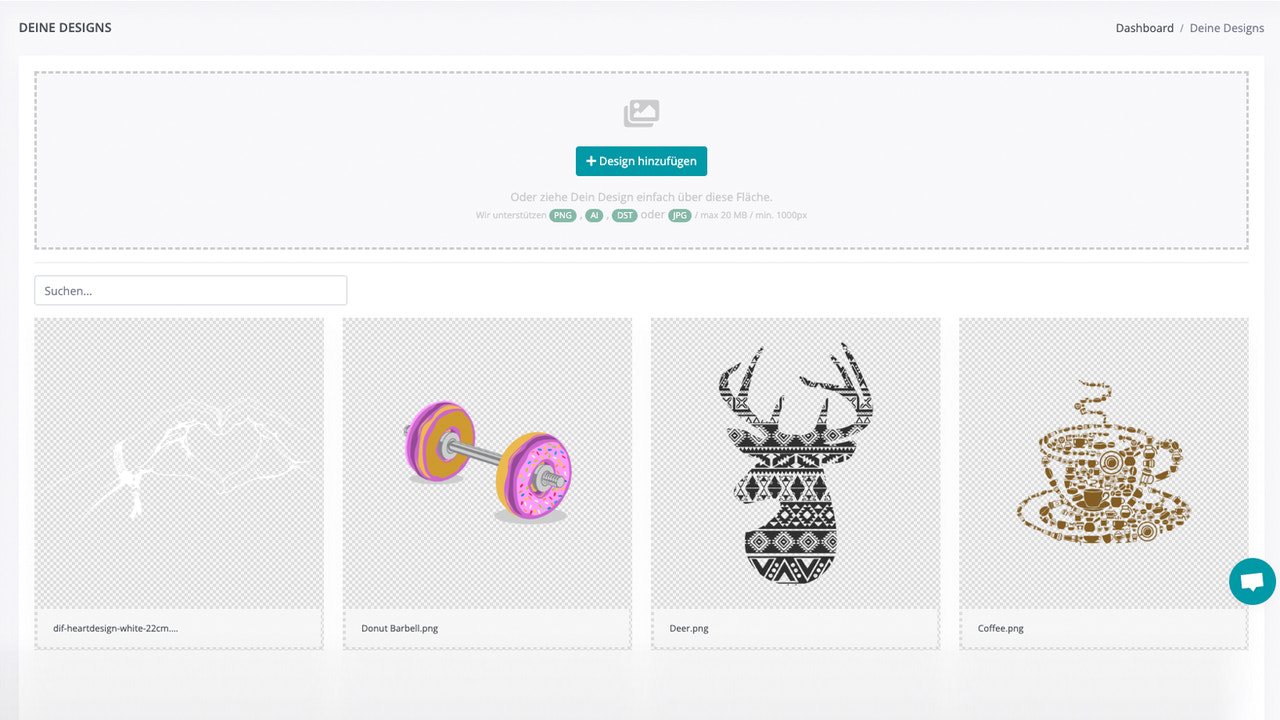Open the chat support bubble
The image size is (1280, 720).
tap(1252, 581)
